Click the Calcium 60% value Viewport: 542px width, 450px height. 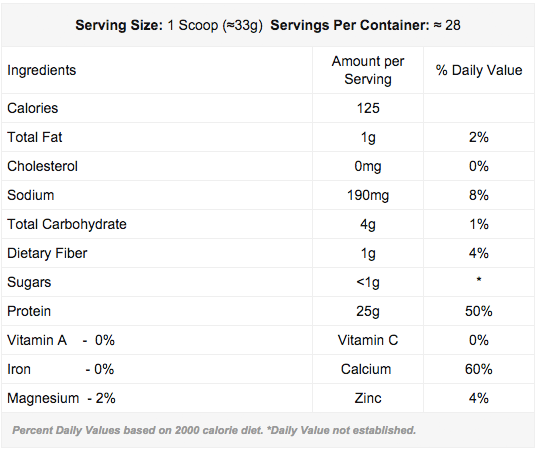click(479, 369)
